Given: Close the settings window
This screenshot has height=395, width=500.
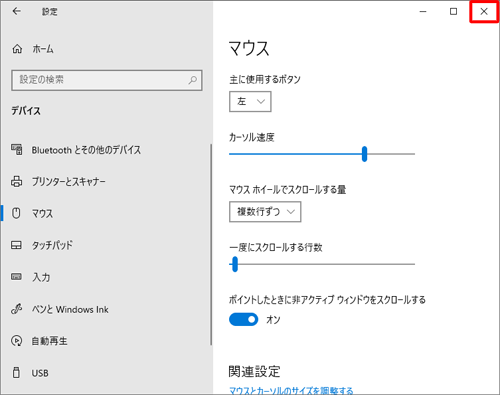Looking at the screenshot, I should (484, 12).
